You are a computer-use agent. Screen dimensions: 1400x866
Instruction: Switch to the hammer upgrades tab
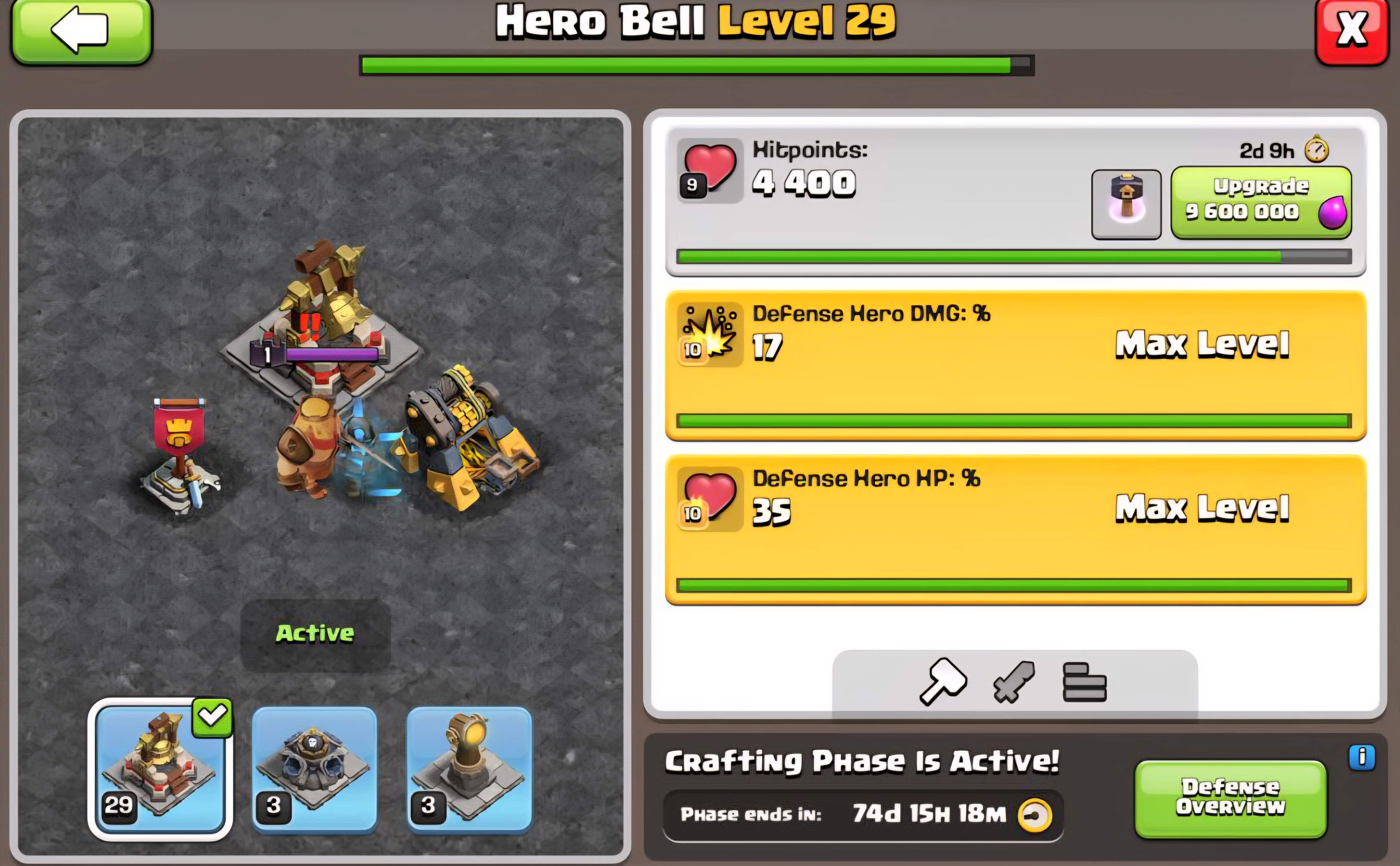943,681
